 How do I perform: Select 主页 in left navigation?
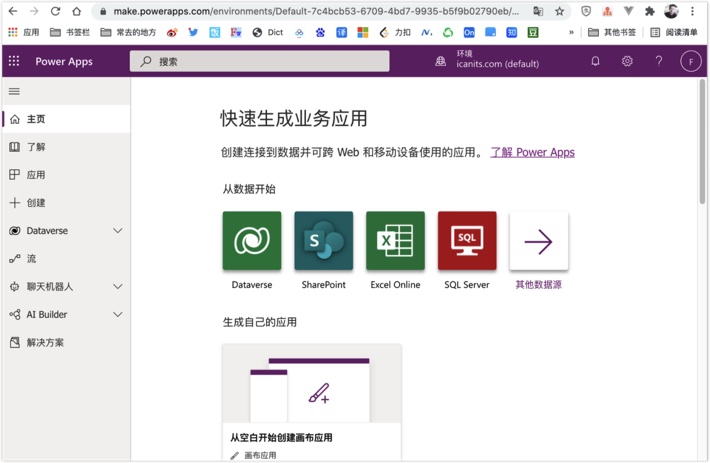[66, 119]
